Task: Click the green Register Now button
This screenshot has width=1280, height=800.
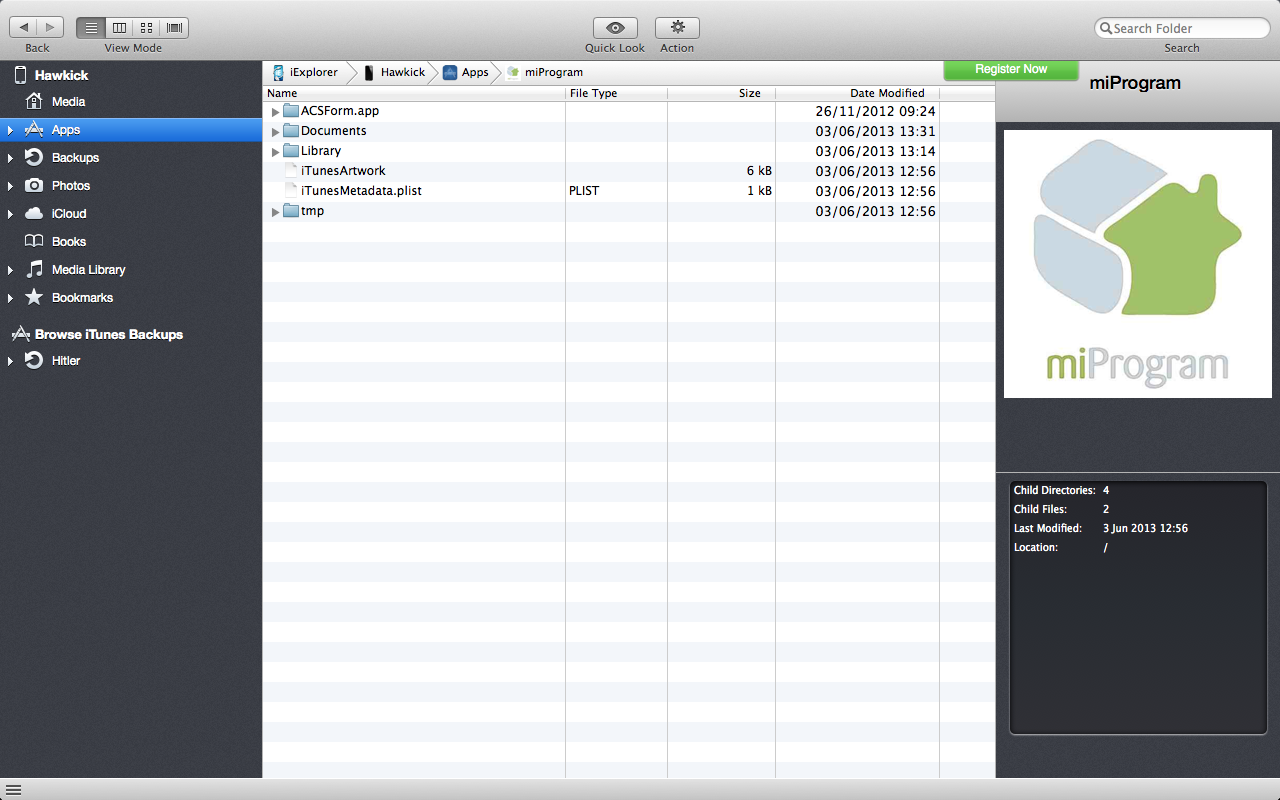Action: [x=1011, y=69]
